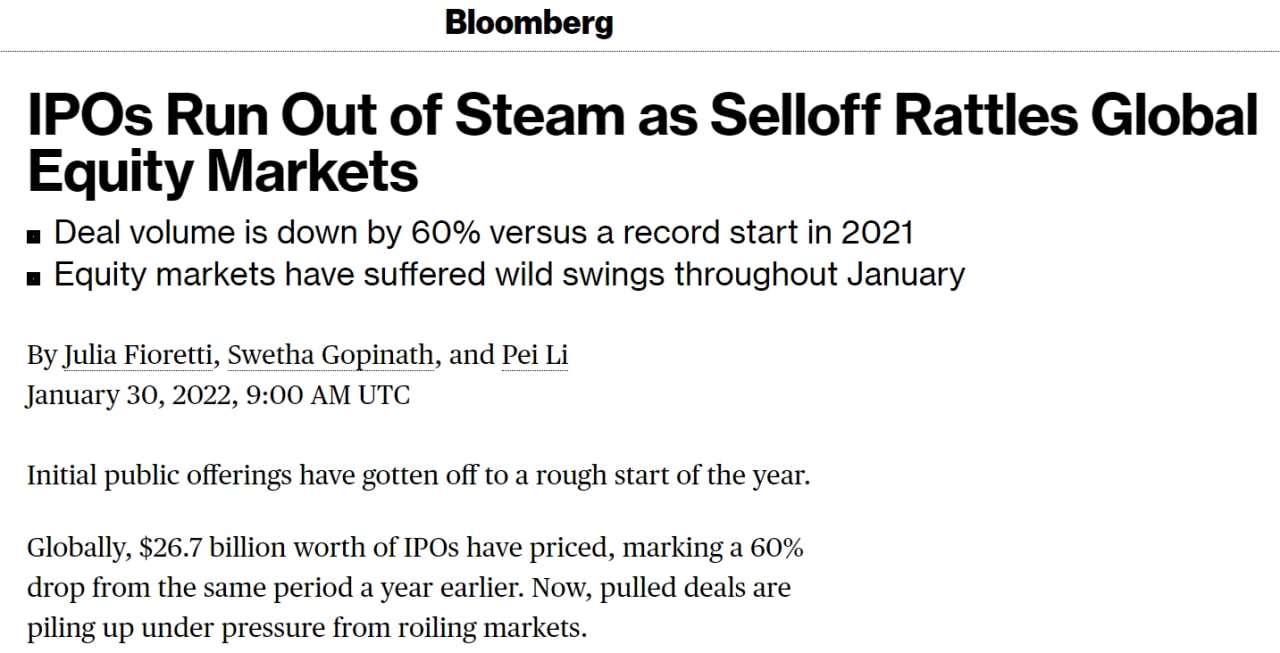Click 'throughout January' in the second bullet
The height and width of the screenshot is (653, 1280).
coord(819,274)
